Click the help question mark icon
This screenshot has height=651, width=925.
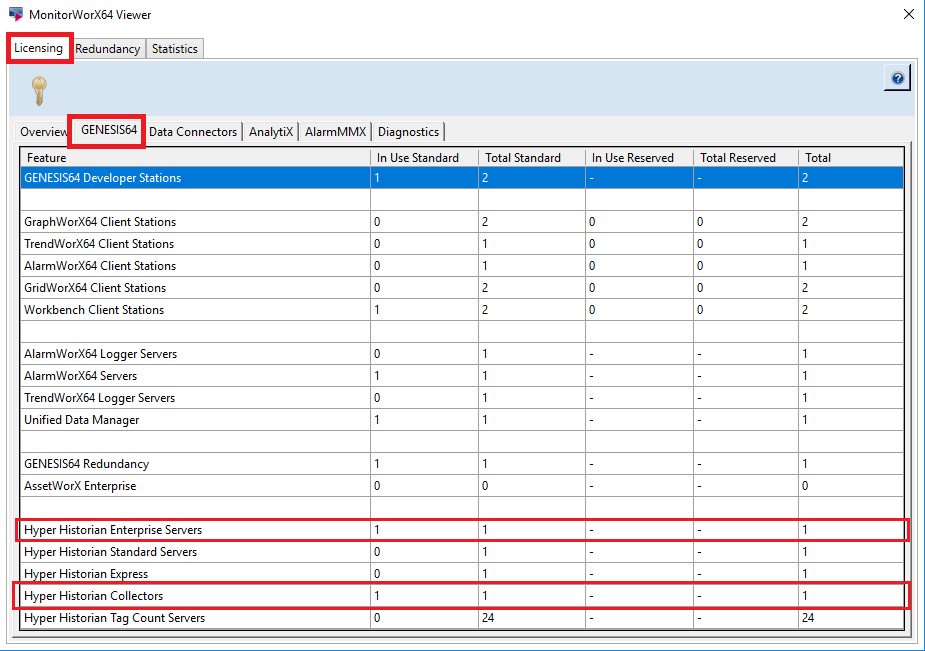pos(897,78)
